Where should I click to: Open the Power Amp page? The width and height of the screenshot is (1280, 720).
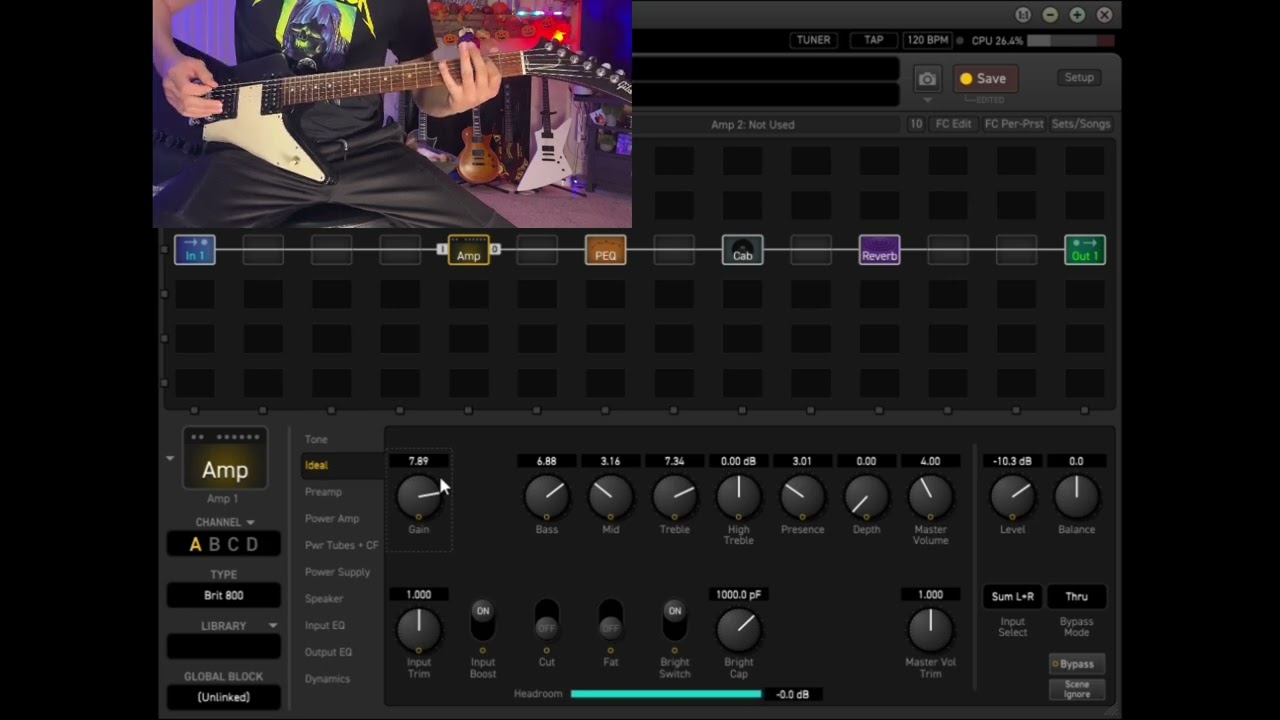[332, 519]
